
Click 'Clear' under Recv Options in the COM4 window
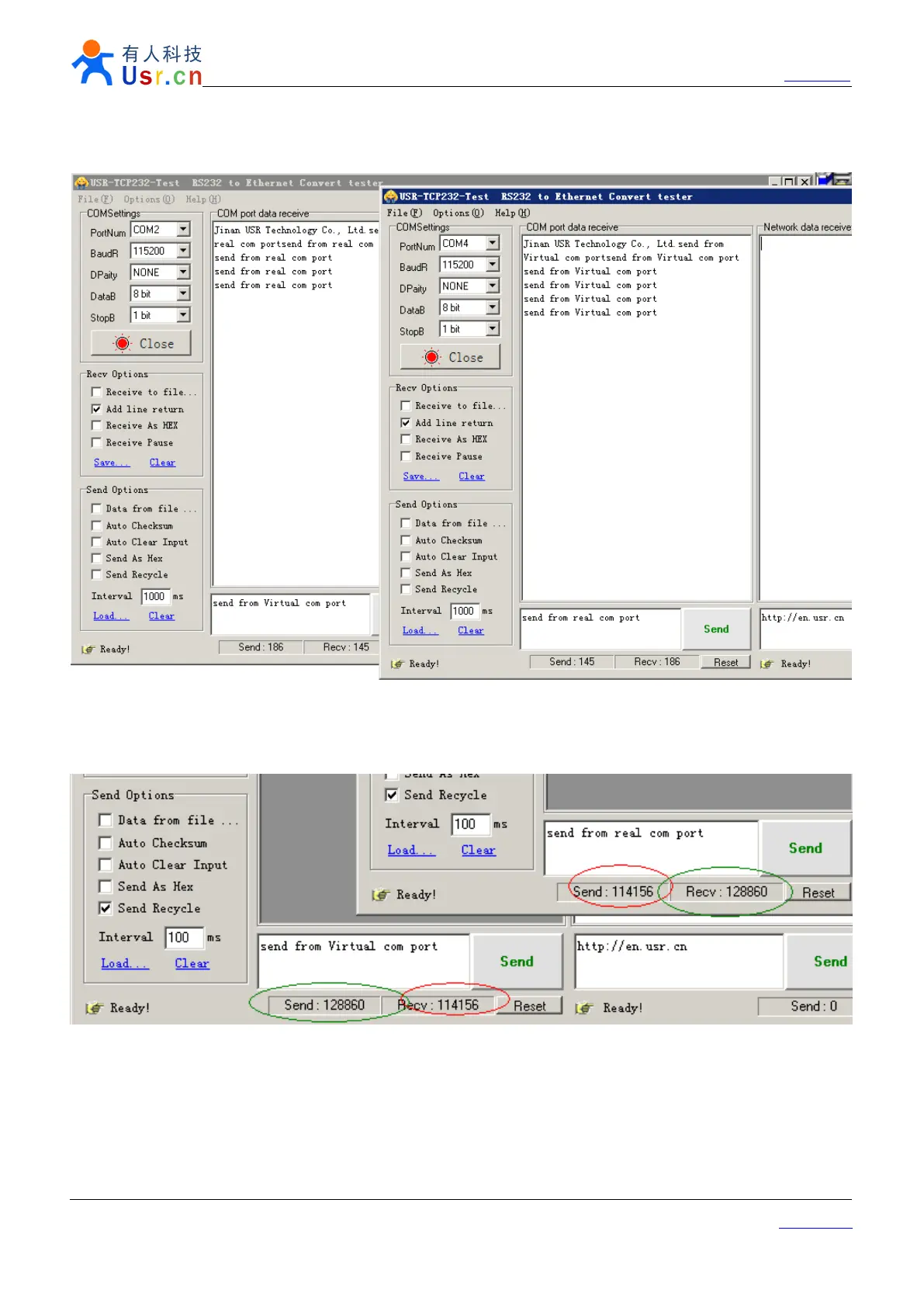point(472,477)
